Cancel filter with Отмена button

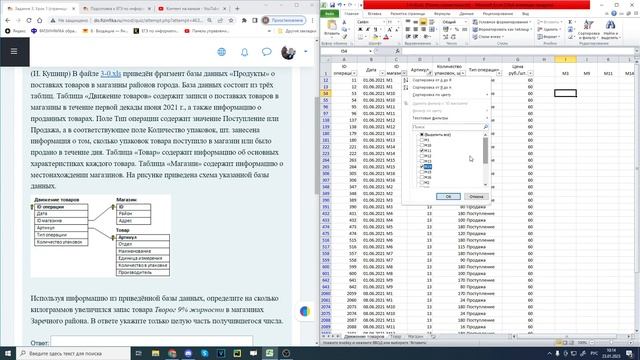tap(476, 196)
